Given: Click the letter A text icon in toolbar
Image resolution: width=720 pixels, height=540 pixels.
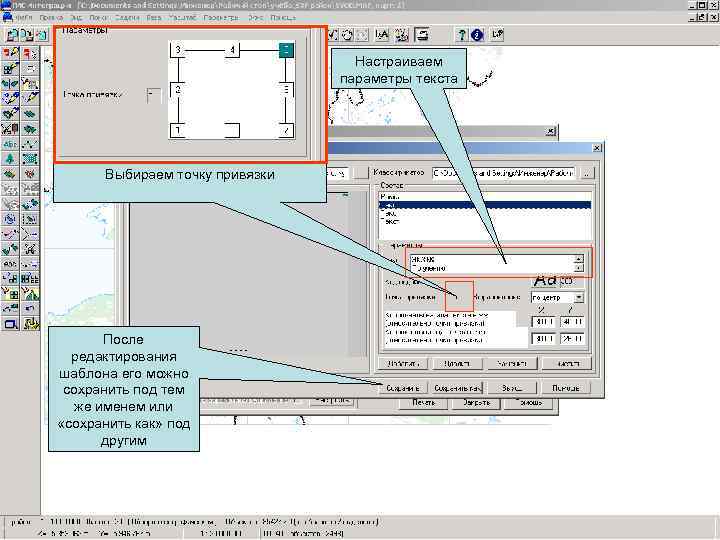Looking at the screenshot, I should pyautogui.click(x=382, y=35).
